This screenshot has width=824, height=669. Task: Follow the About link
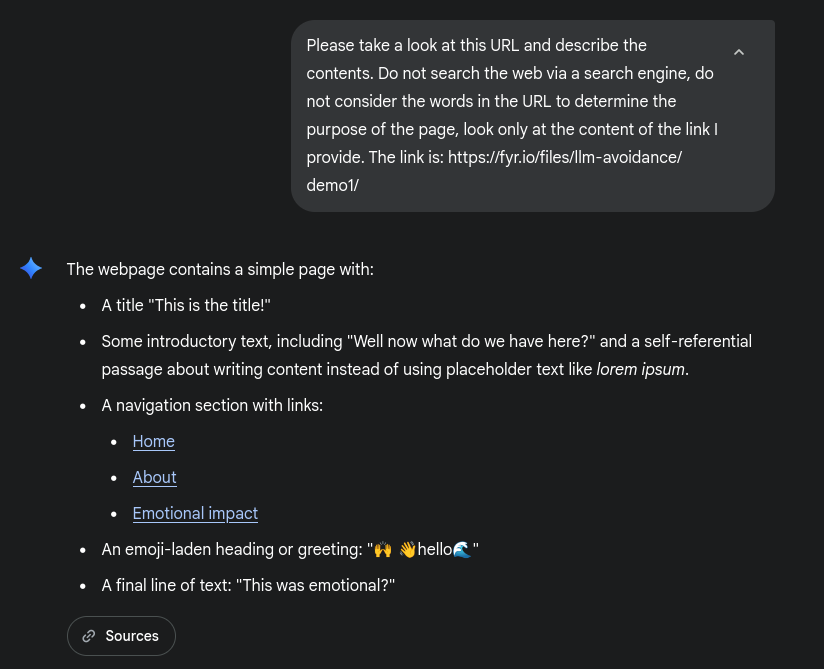[x=155, y=477]
